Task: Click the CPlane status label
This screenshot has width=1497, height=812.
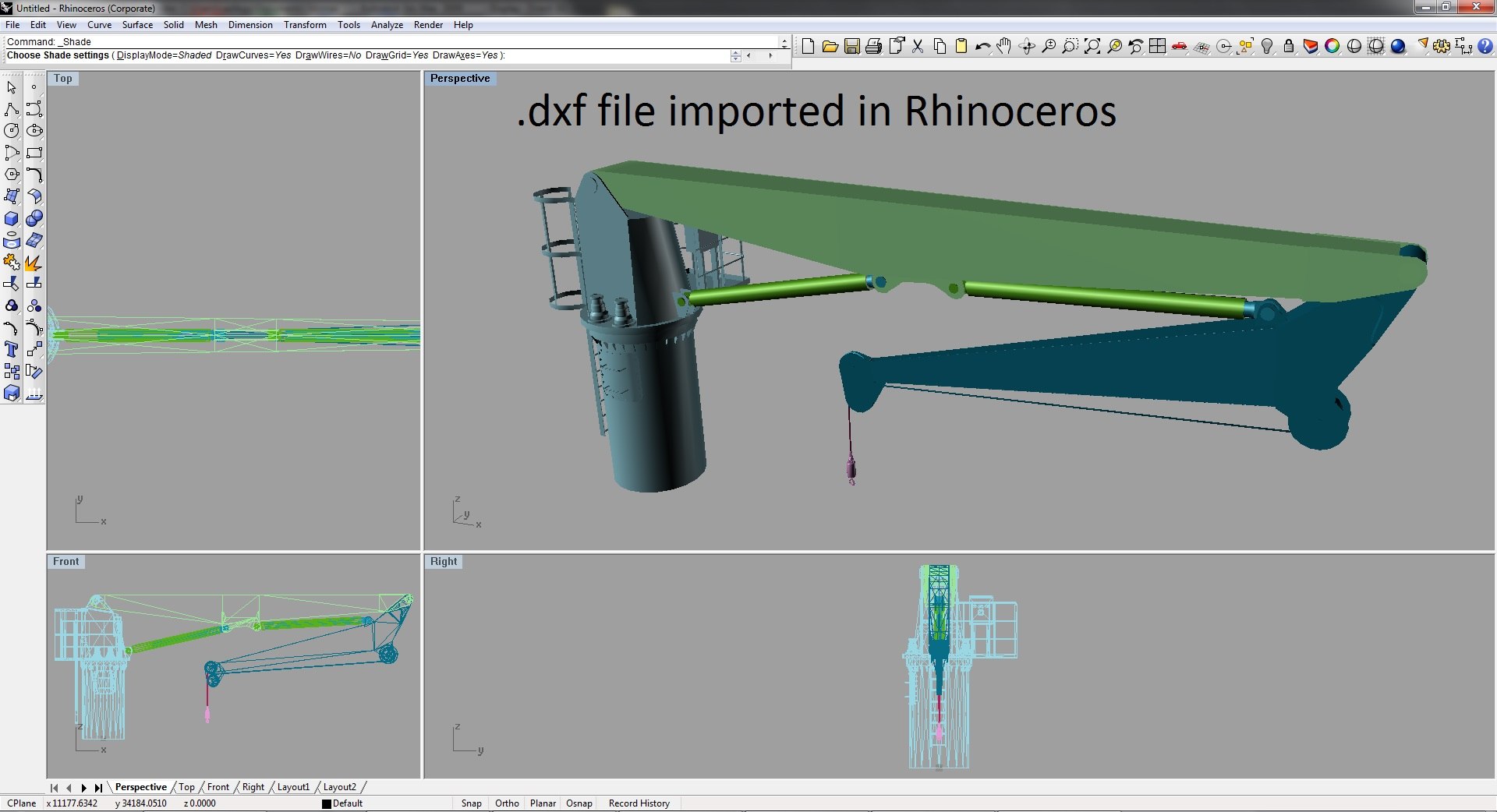Action: (x=22, y=803)
